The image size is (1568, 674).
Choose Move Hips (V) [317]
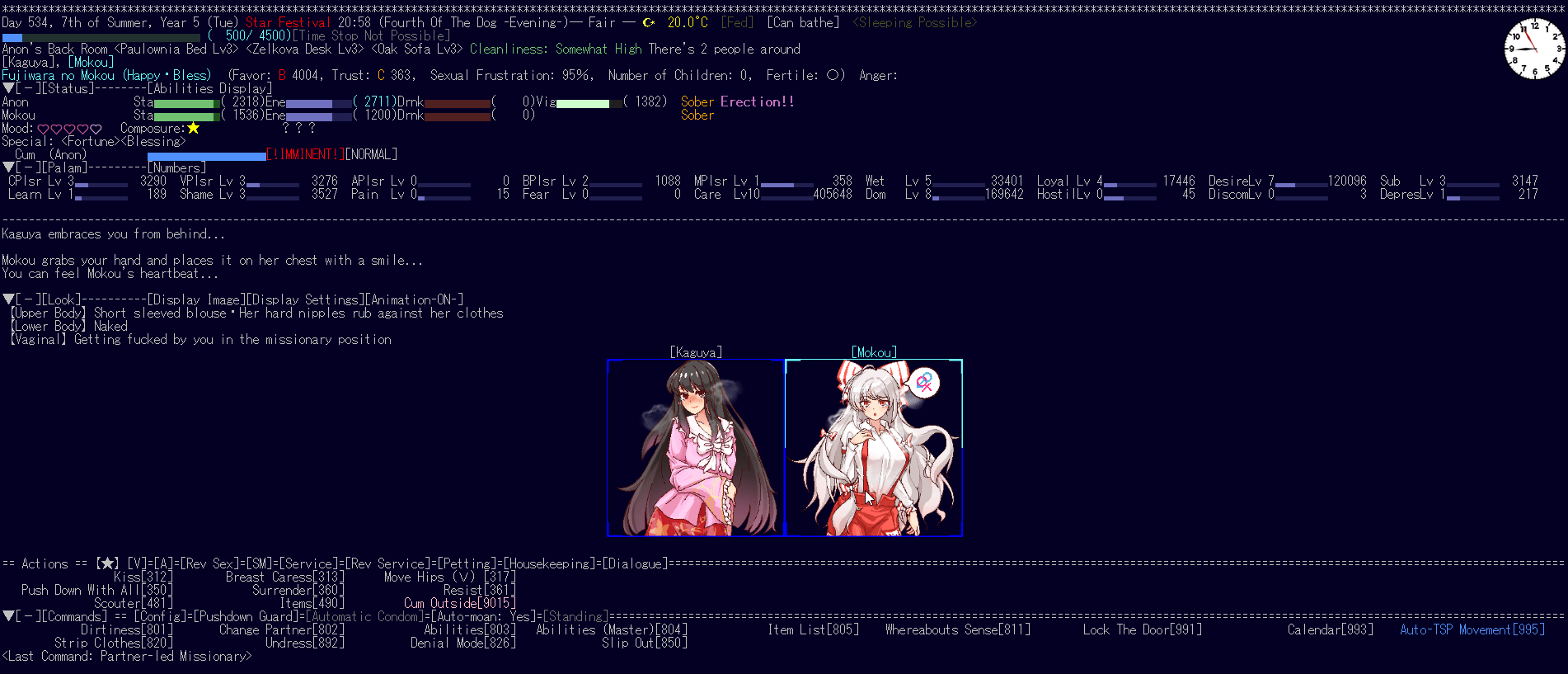click(450, 577)
